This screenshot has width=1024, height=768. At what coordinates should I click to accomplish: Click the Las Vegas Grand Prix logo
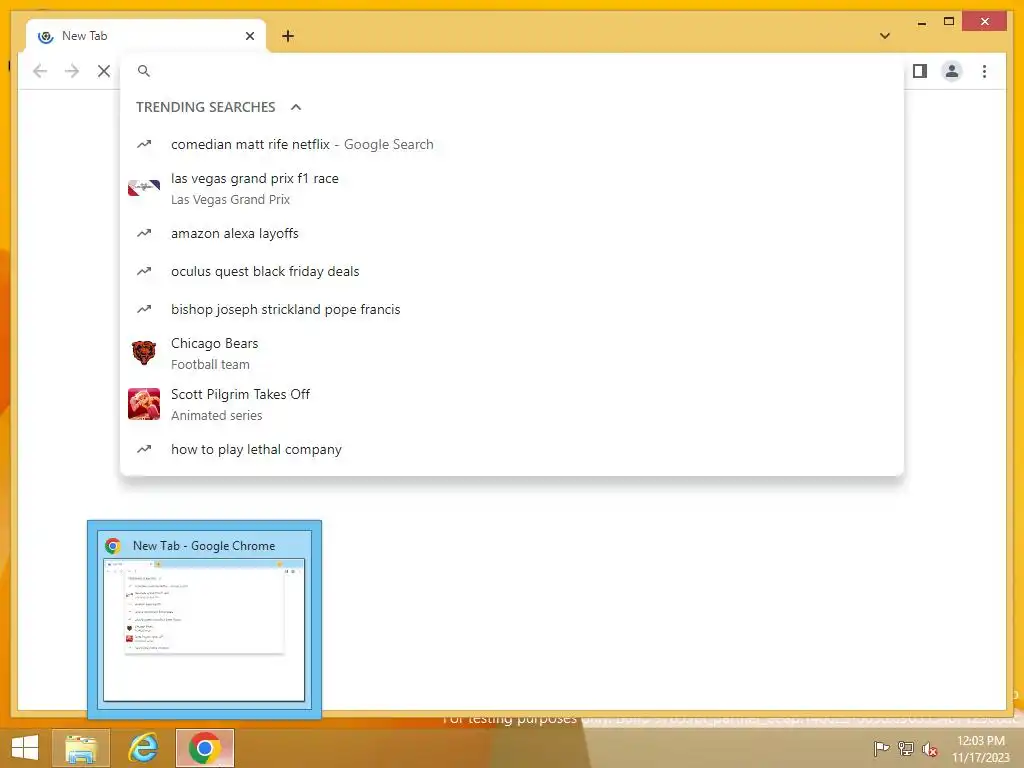(144, 188)
